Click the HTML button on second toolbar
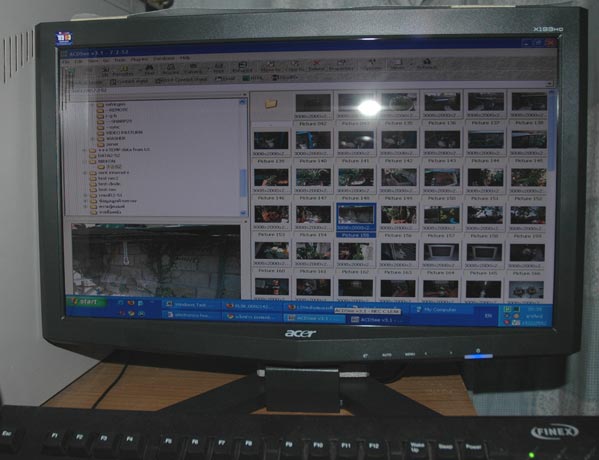 pyautogui.click(x=253, y=78)
